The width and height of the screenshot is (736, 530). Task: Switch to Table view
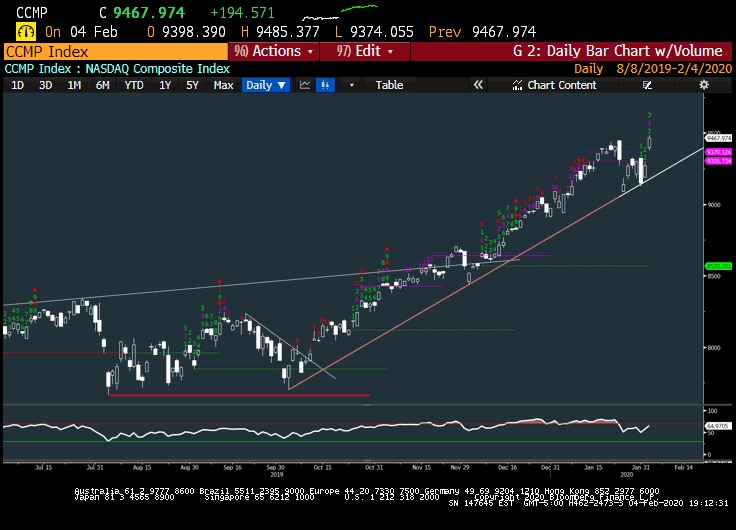389,85
